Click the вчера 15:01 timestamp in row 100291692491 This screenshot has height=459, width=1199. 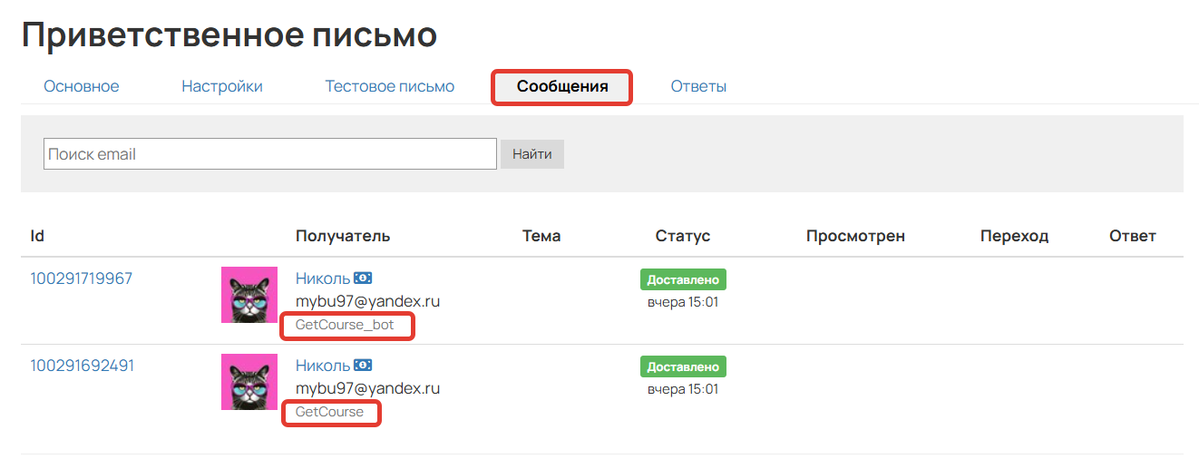[683, 389]
